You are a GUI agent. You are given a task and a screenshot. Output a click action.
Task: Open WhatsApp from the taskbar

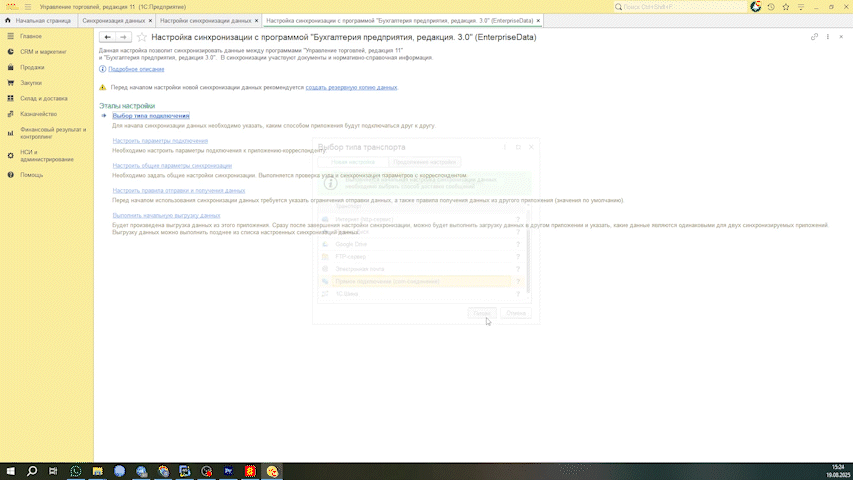pos(76,471)
